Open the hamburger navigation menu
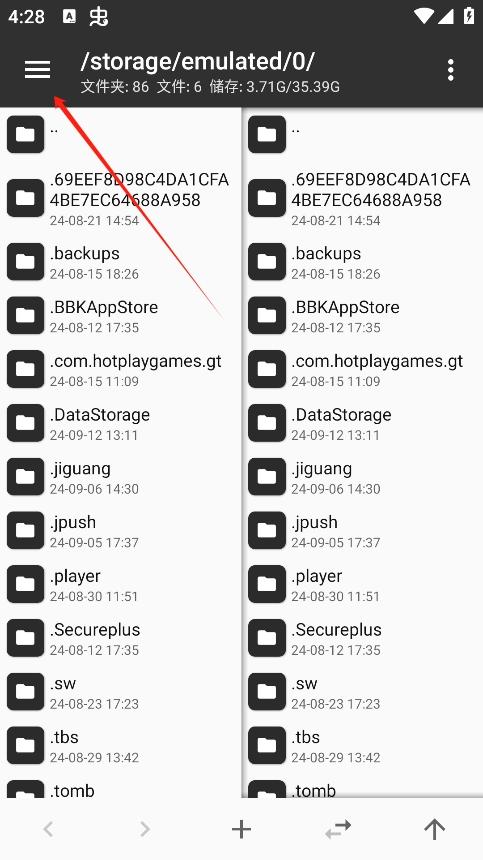 (x=37, y=70)
